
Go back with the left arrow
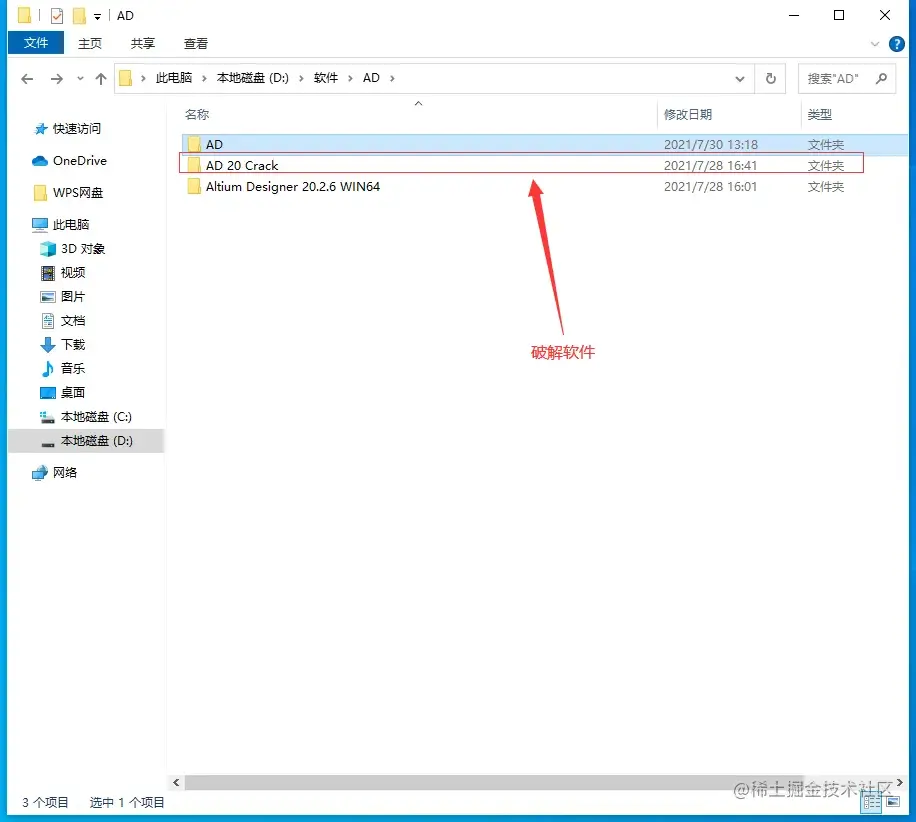point(27,78)
